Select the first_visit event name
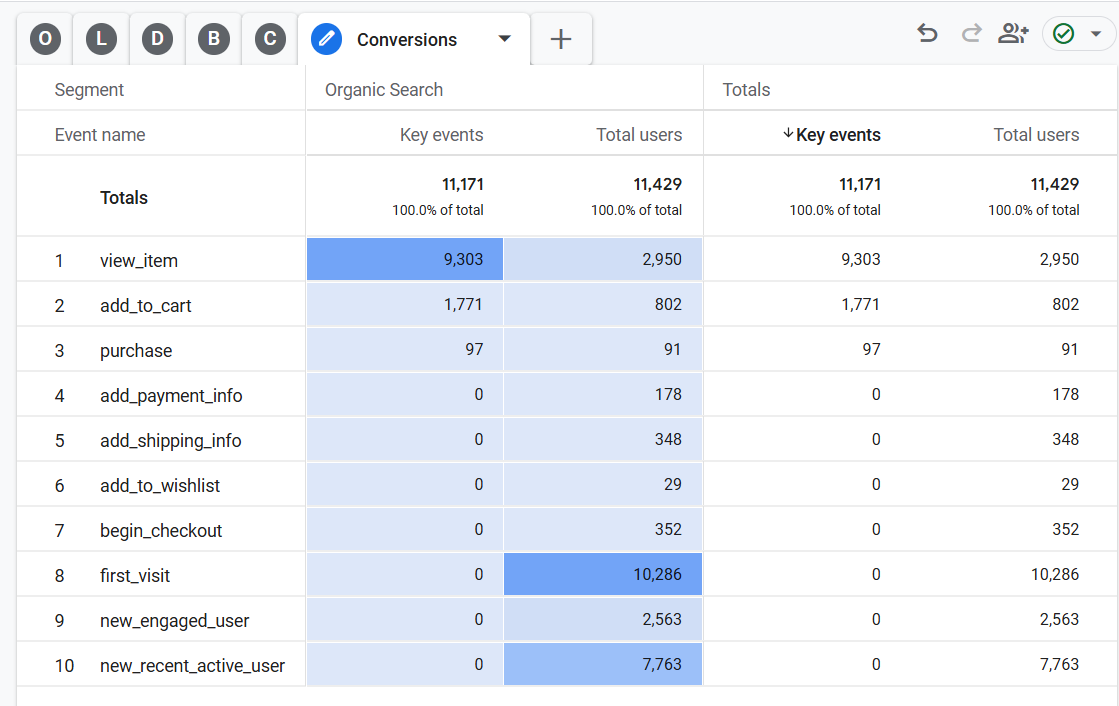Image resolution: width=1119 pixels, height=706 pixels. coord(135,575)
